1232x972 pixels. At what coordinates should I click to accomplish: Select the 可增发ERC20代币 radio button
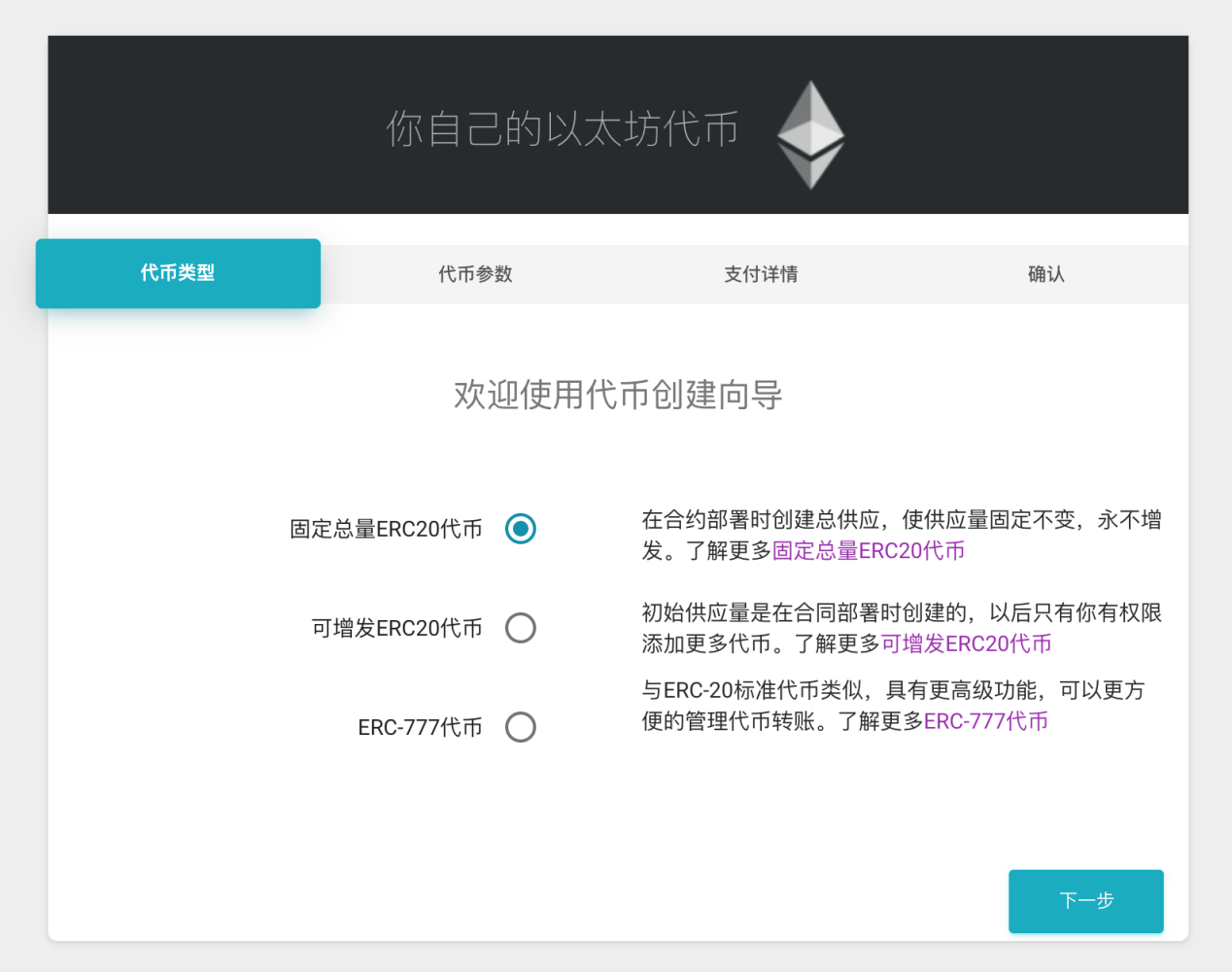(x=521, y=628)
